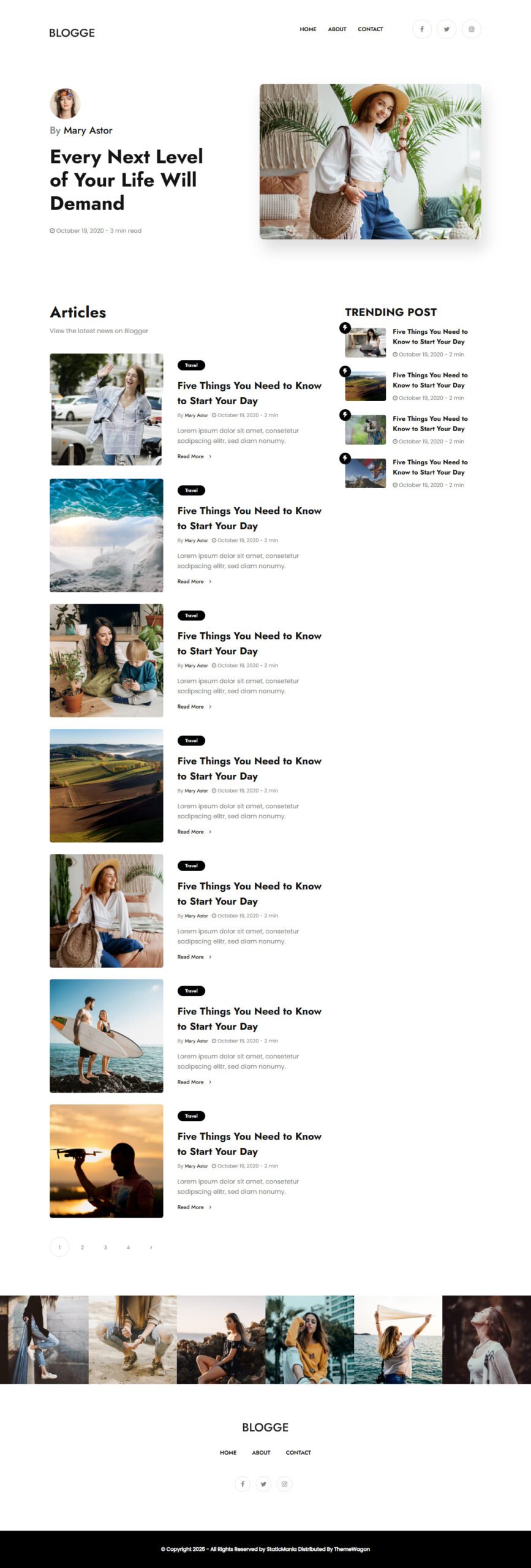This screenshot has height=1568, width=531.
Task: Go to pagination page 3
Action: tap(105, 1247)
